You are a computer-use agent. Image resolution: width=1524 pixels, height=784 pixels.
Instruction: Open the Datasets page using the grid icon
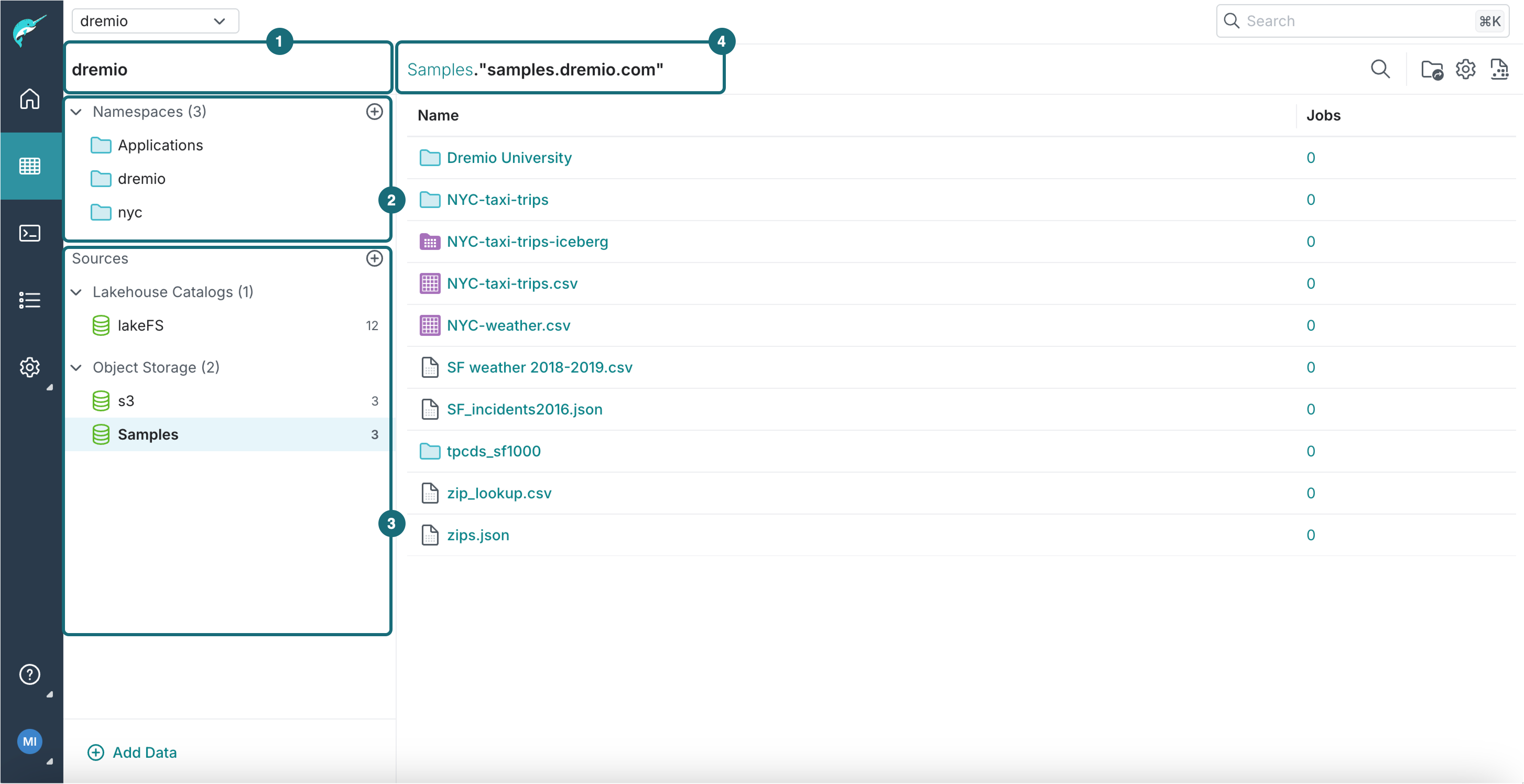[29, 166]
